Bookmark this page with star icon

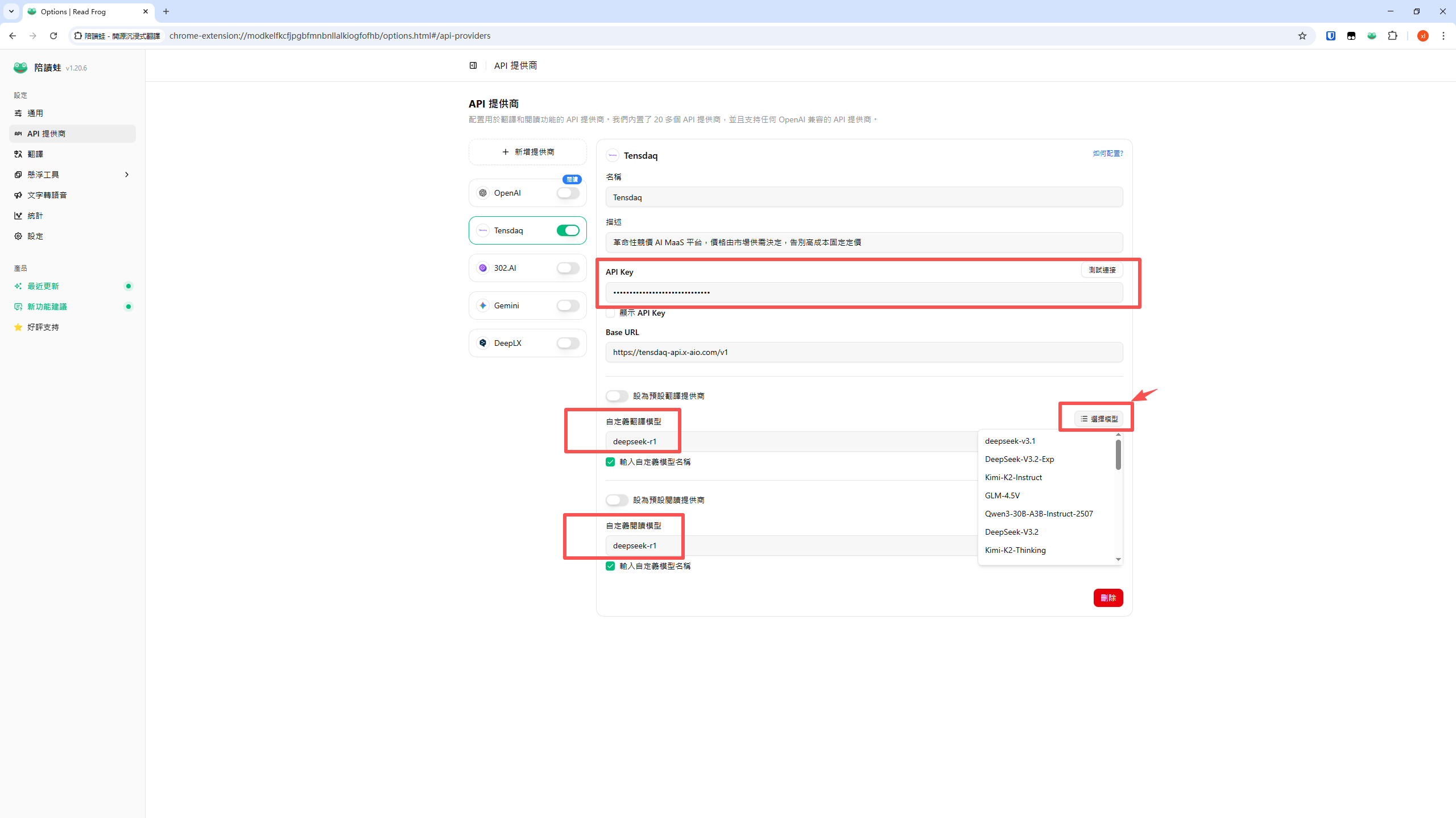coord(1302,36)
